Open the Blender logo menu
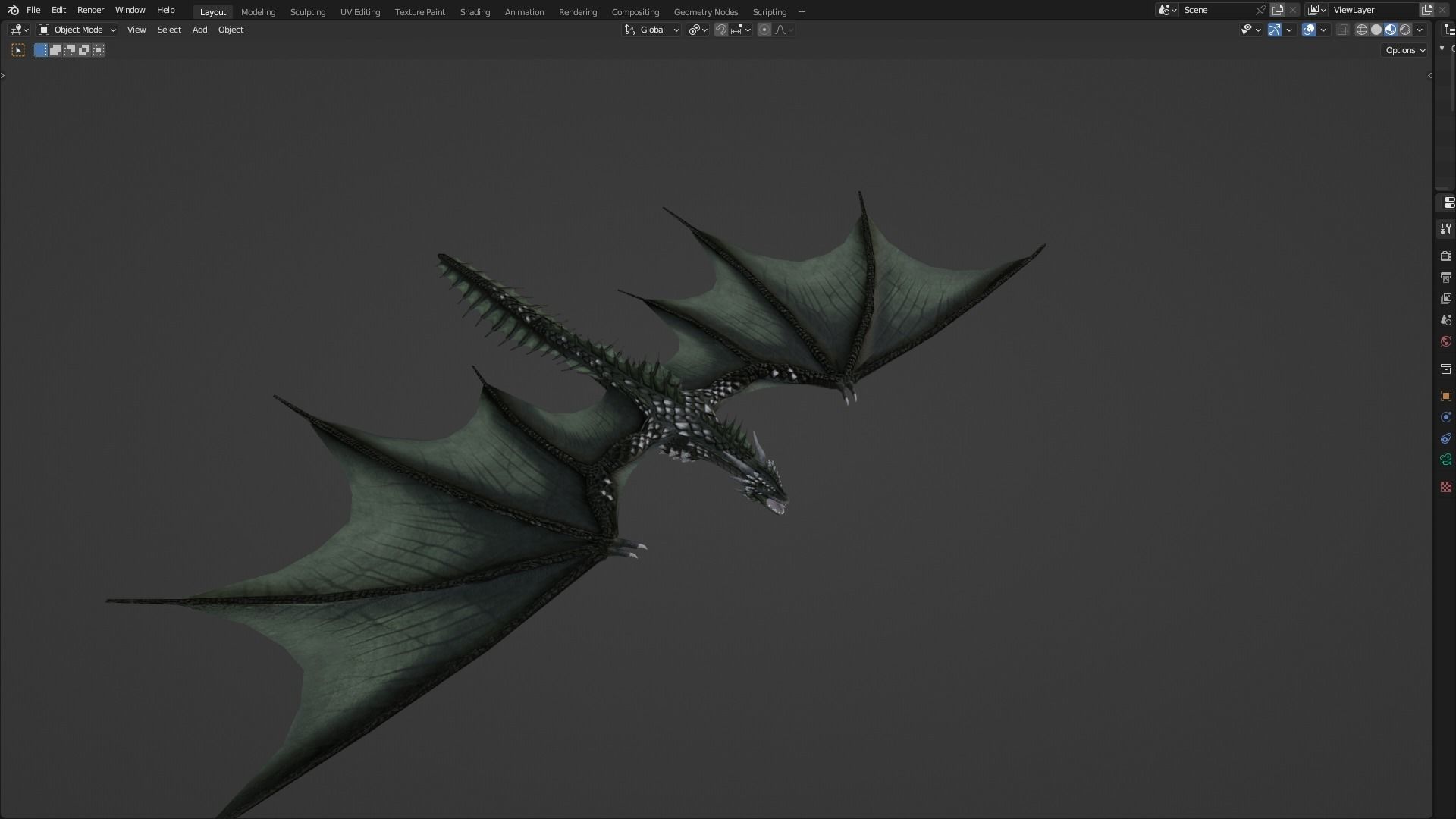Image resolution: width=1456 pixels, height=819 pixels. (x=13, y=10)
